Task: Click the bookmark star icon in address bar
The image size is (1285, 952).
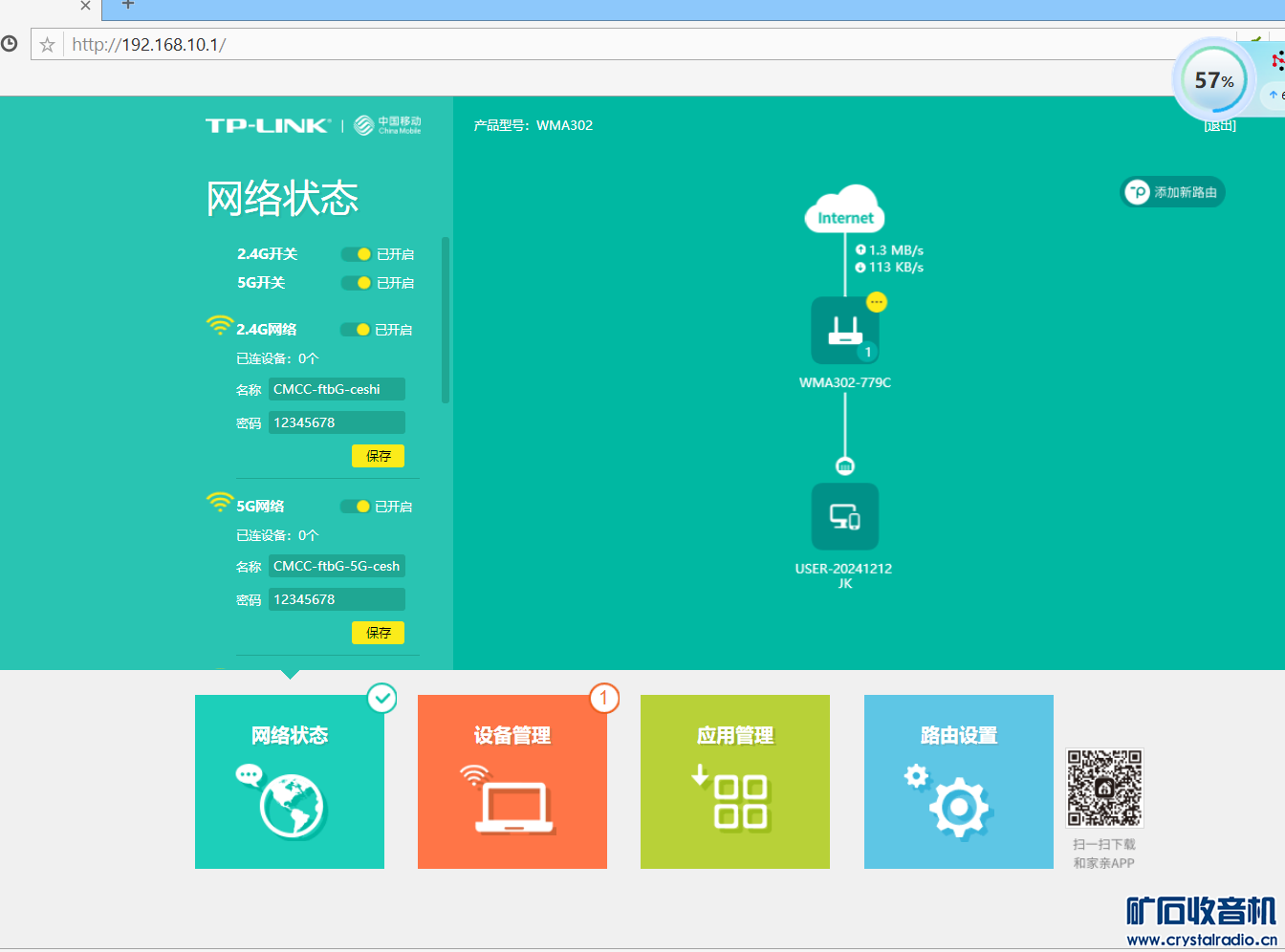Action: click(x=47, y=45)
